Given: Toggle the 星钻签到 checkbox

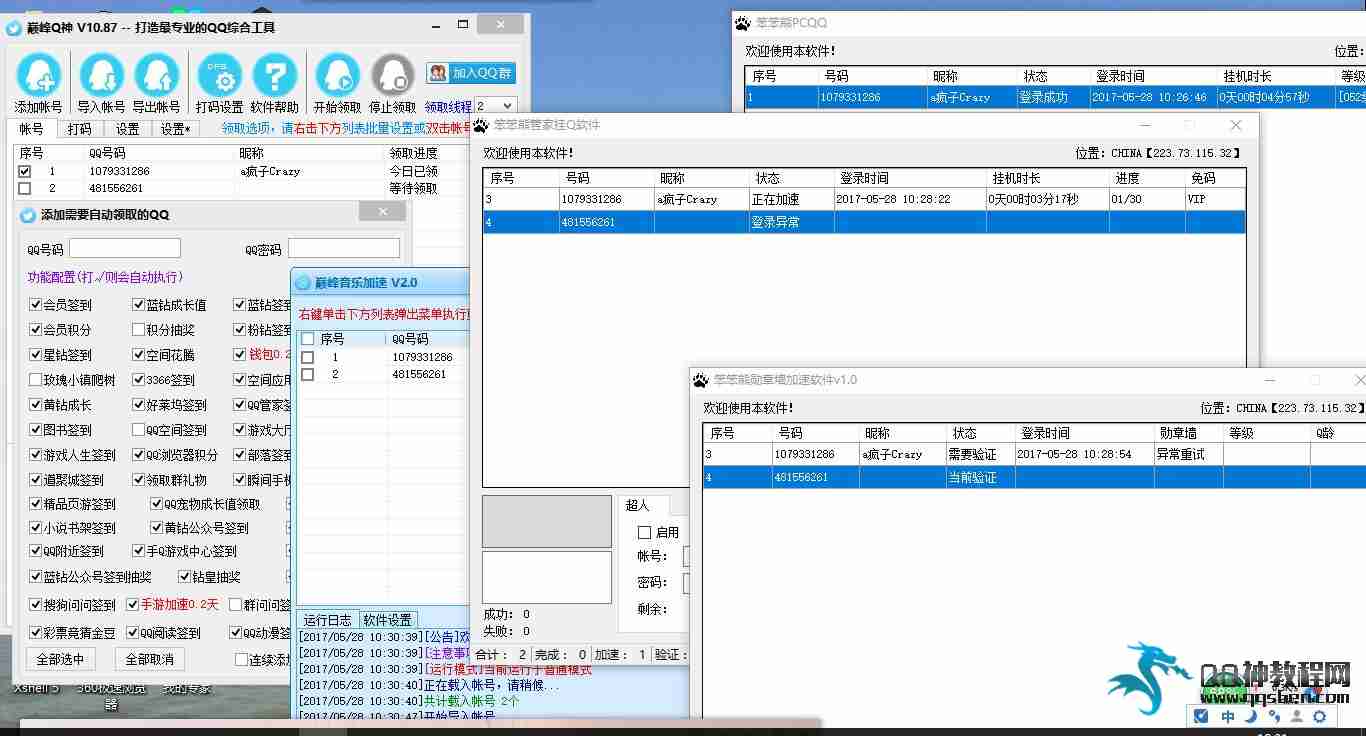Looking at the screenshot, I should 36,355.
